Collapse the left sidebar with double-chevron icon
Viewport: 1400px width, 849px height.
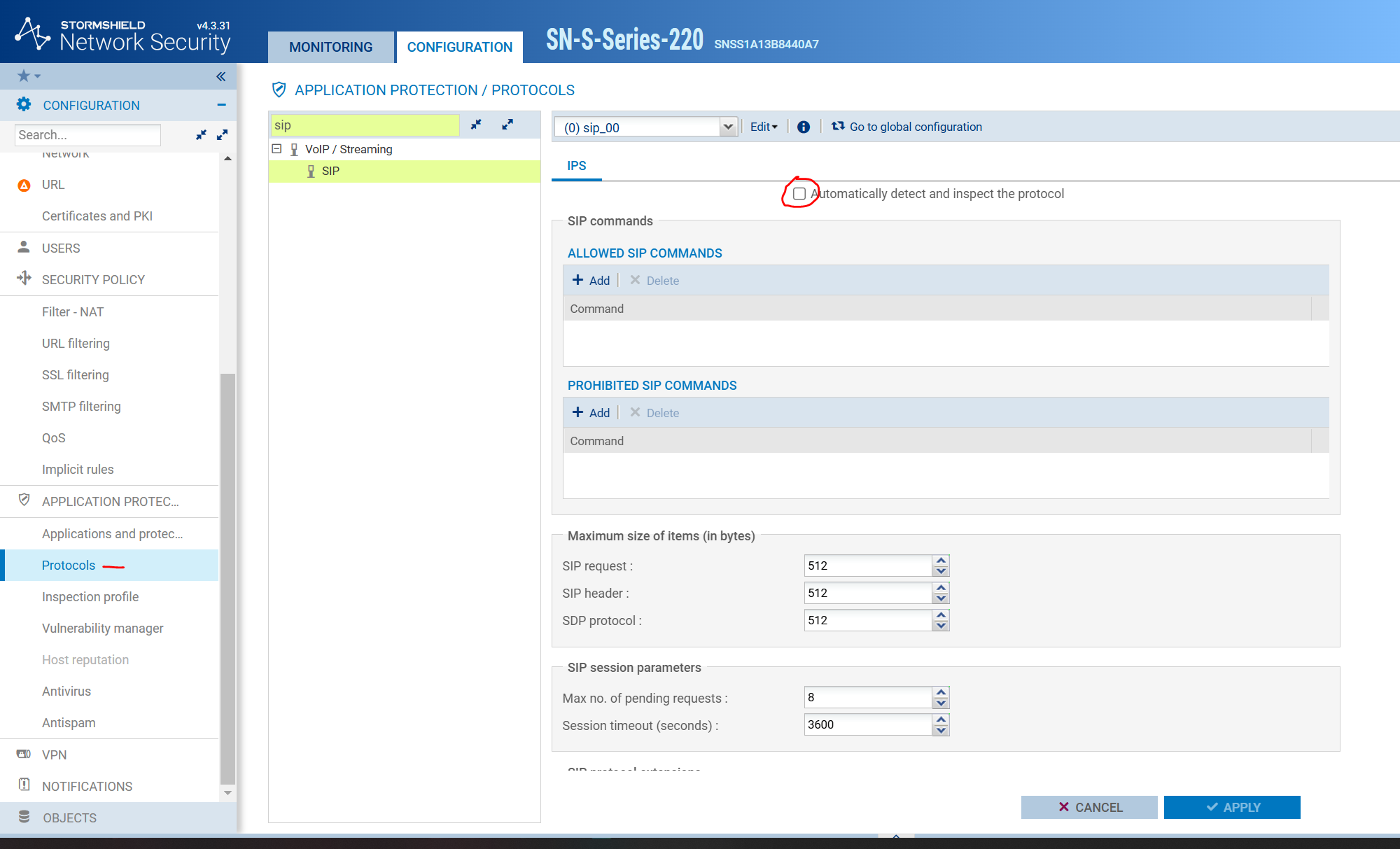pos(220,76)
